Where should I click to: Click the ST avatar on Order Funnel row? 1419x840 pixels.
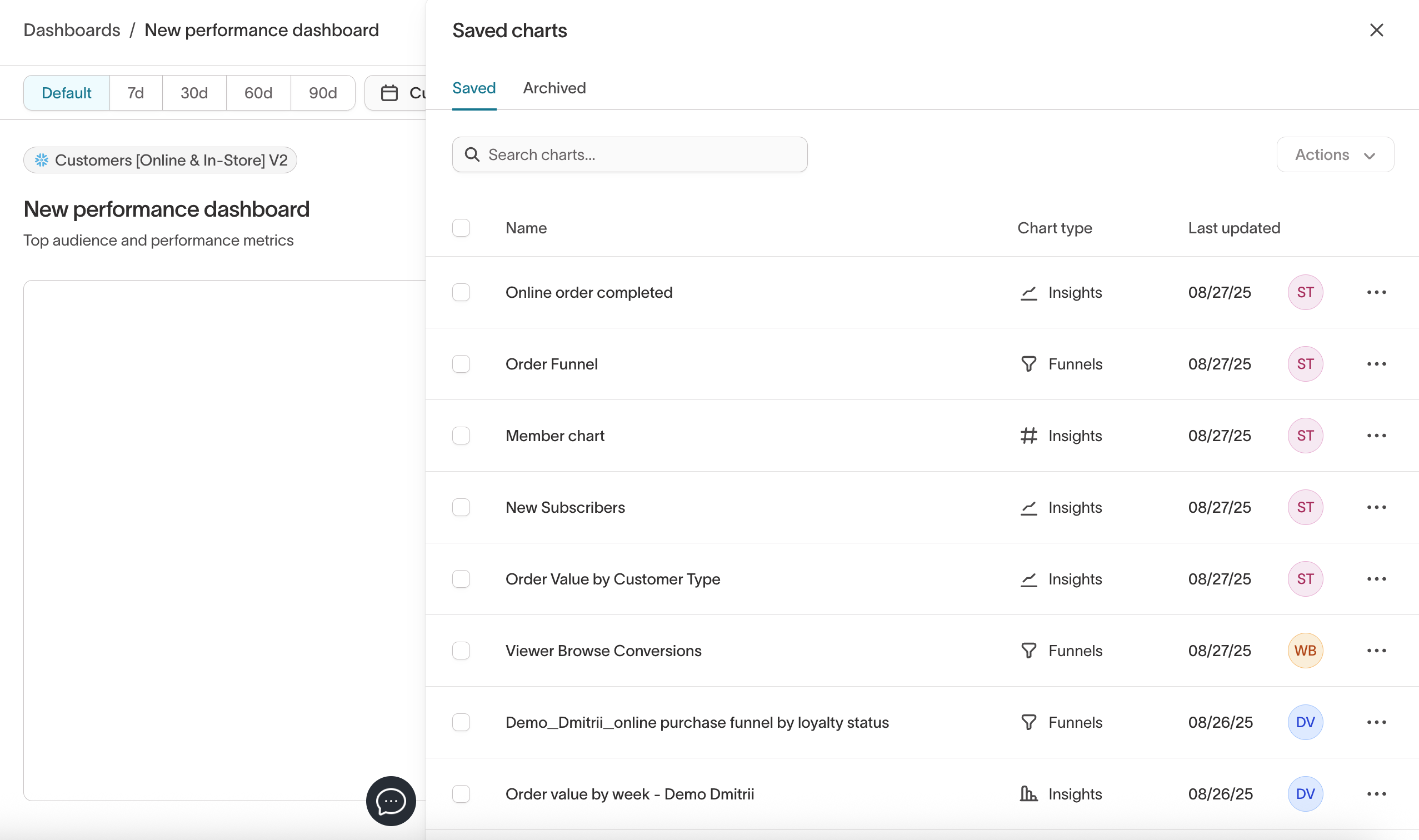[x=1305, y=364]
